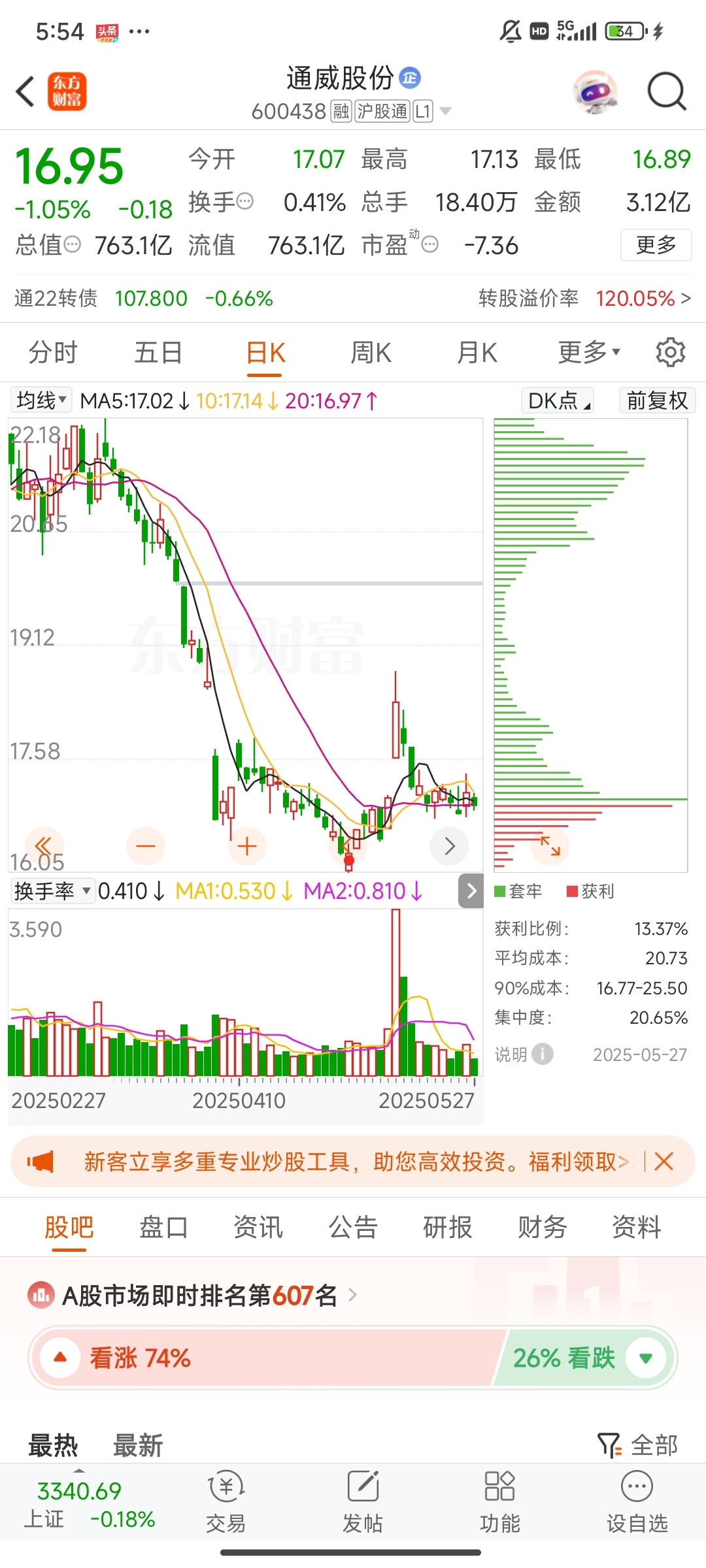Tap 26% 看跌 vote button
The image size is (706, 1568).
(584, 1358)
